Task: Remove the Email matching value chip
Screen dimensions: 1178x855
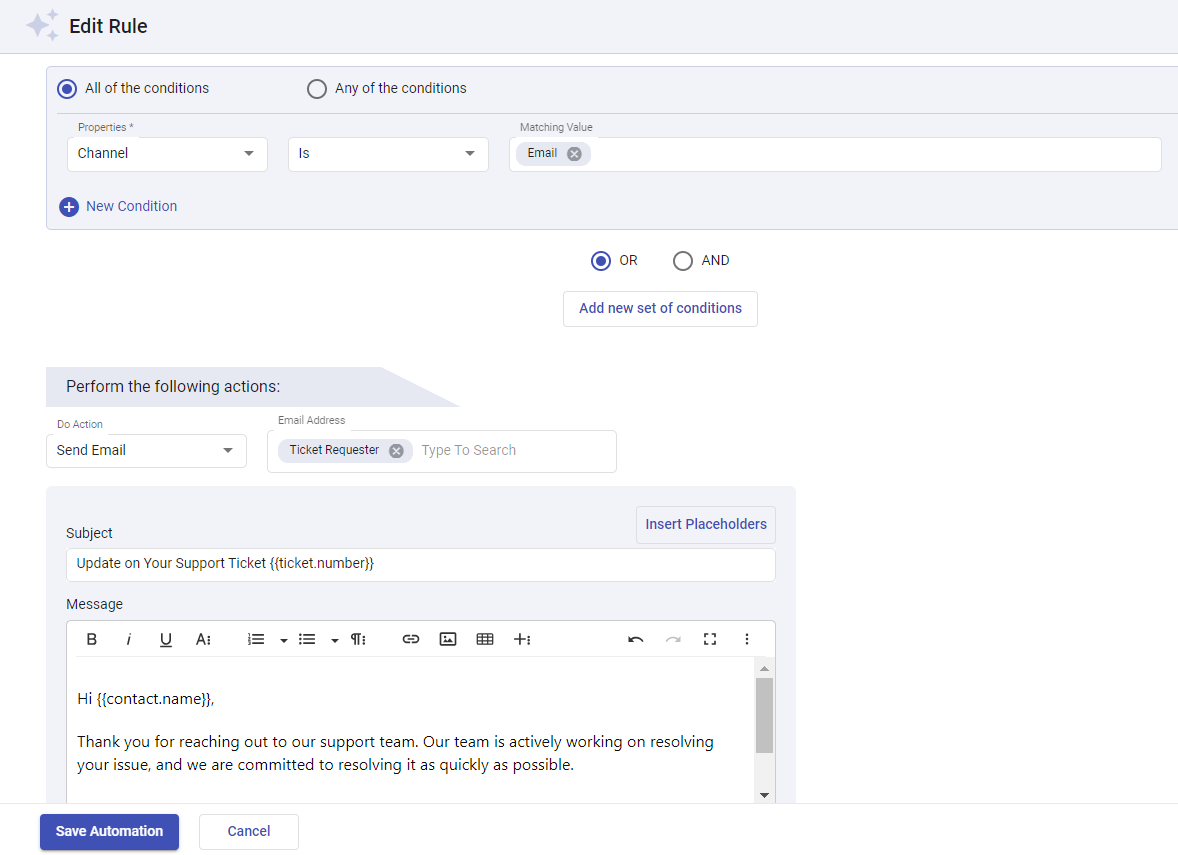Action: [x=574, y=154]
